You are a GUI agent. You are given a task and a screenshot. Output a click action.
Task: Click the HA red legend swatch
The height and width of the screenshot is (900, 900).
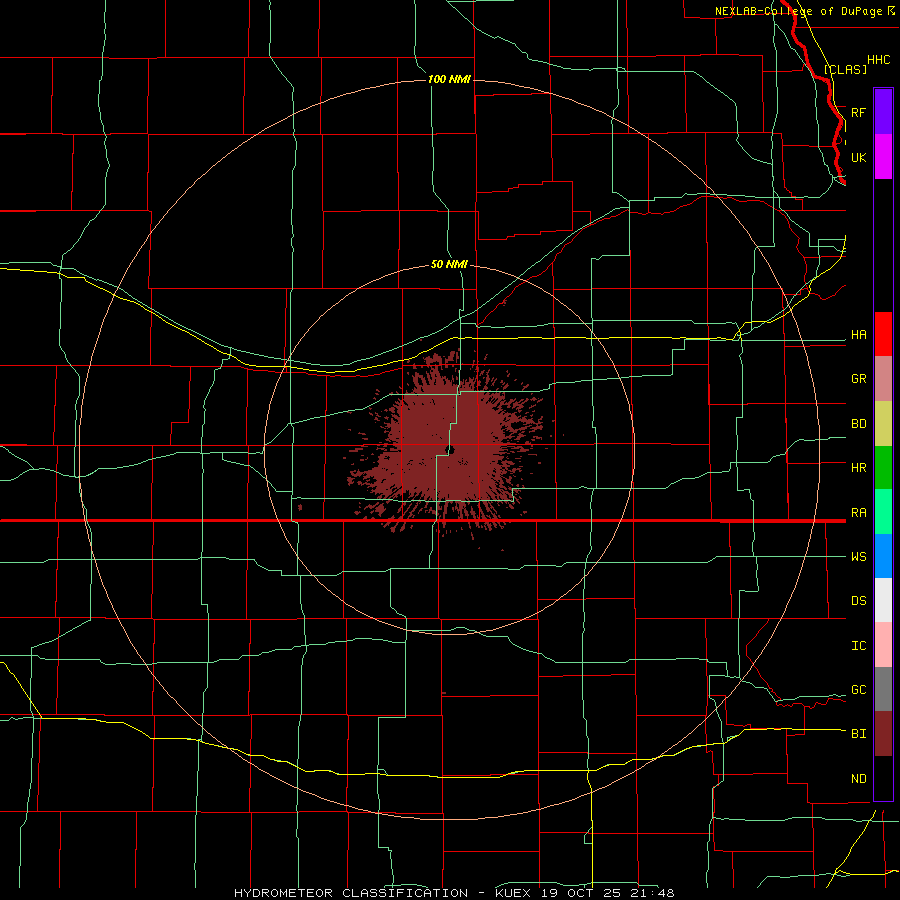pos(883,334)
